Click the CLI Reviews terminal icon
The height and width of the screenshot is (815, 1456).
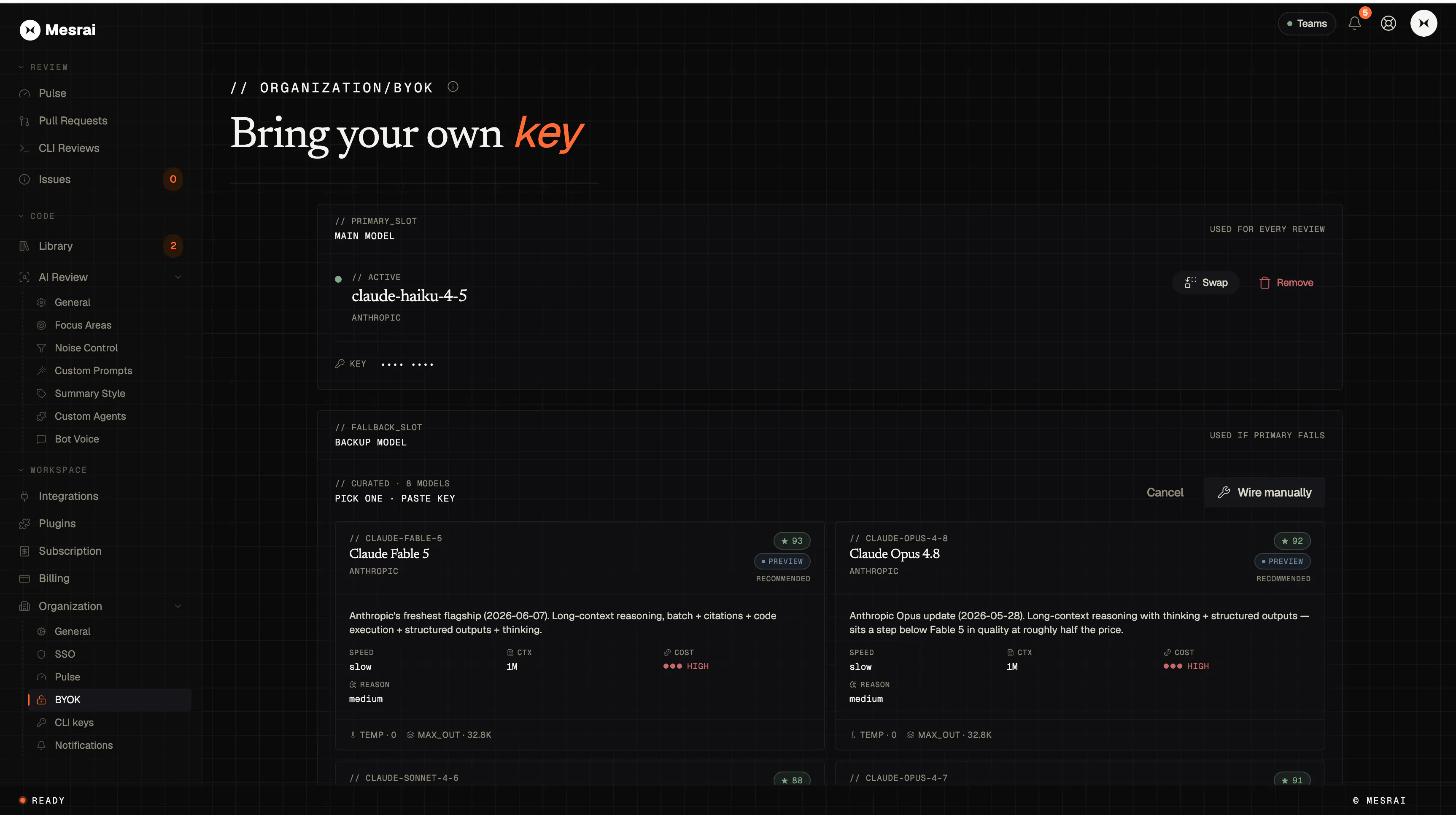(24, 148)
